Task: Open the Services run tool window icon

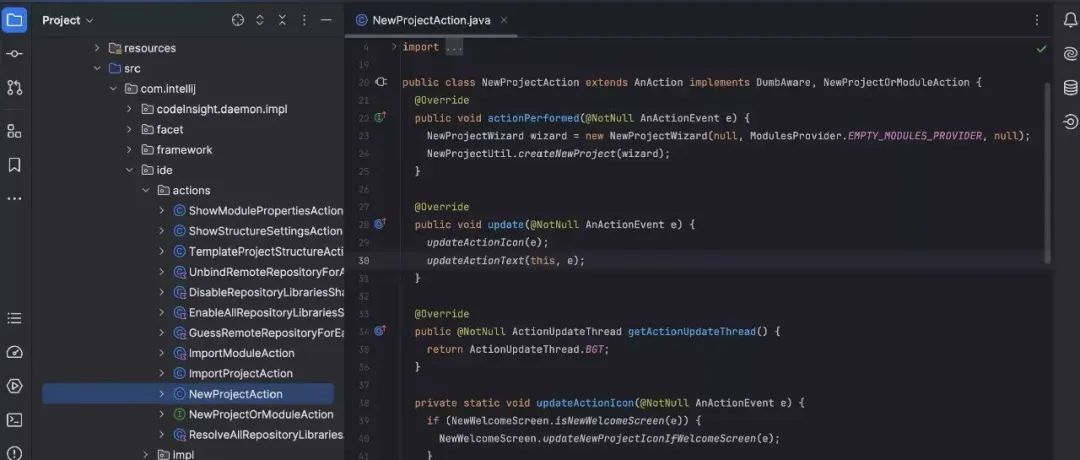Action: point(14,386)
